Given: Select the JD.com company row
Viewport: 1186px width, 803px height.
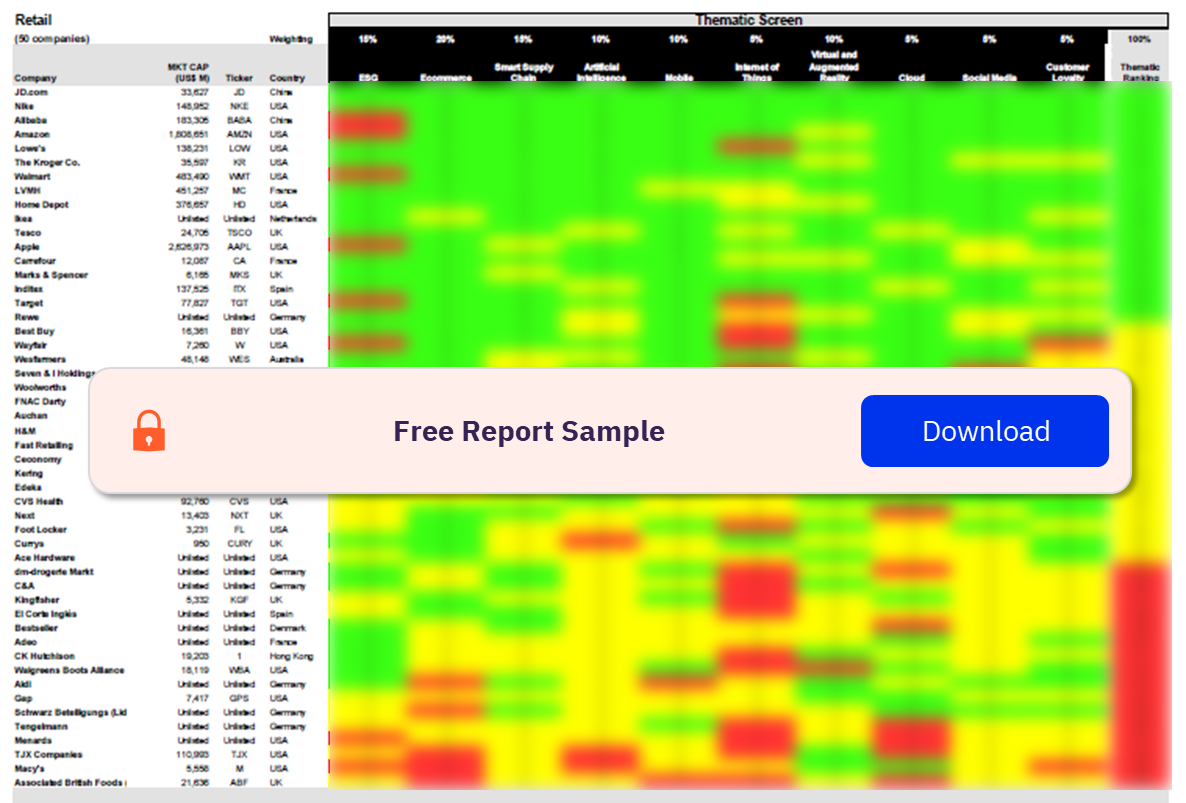Looking at the screenshot, I should (170, 92).
